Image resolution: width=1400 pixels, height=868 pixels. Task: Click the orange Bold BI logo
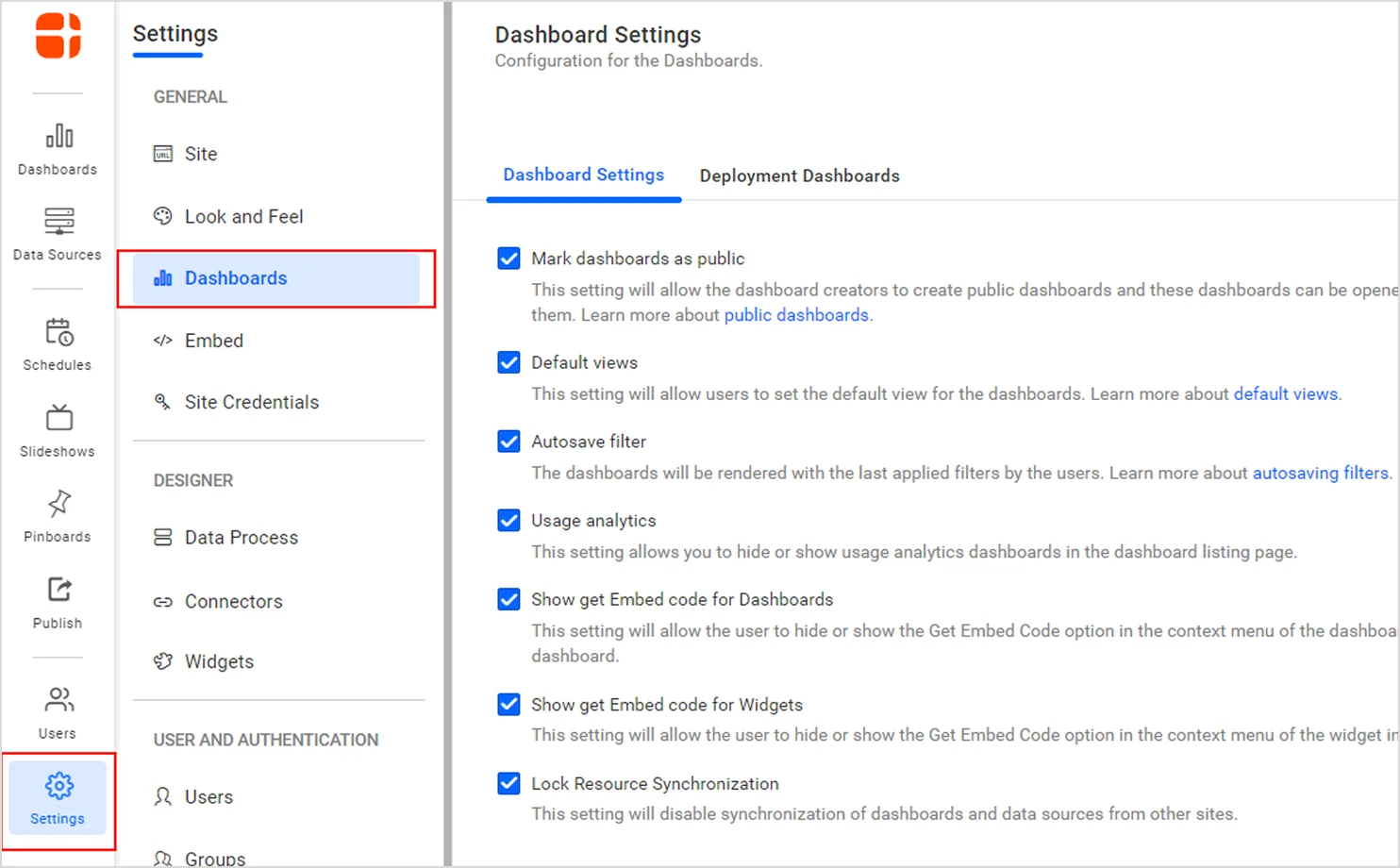coord(58,36)
